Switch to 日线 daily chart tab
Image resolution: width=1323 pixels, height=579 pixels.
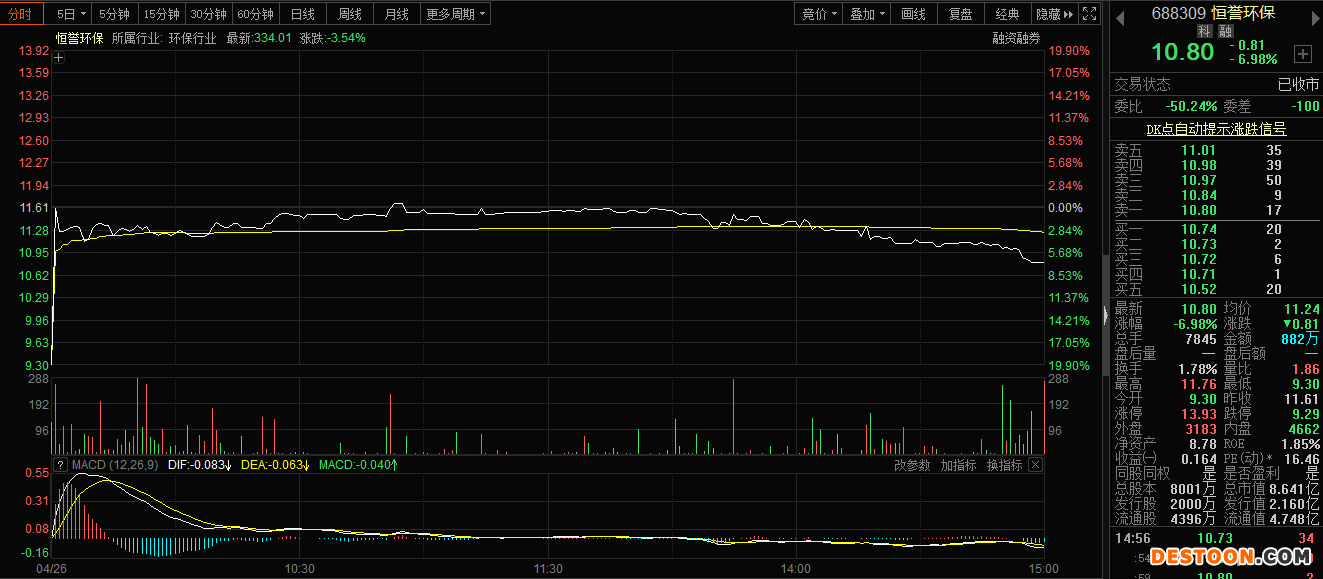pos(302,14)
